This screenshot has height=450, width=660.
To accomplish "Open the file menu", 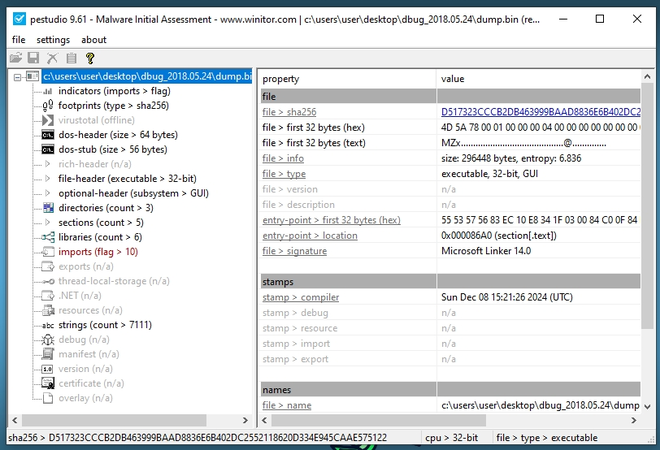I will click(x=18, y=40).
